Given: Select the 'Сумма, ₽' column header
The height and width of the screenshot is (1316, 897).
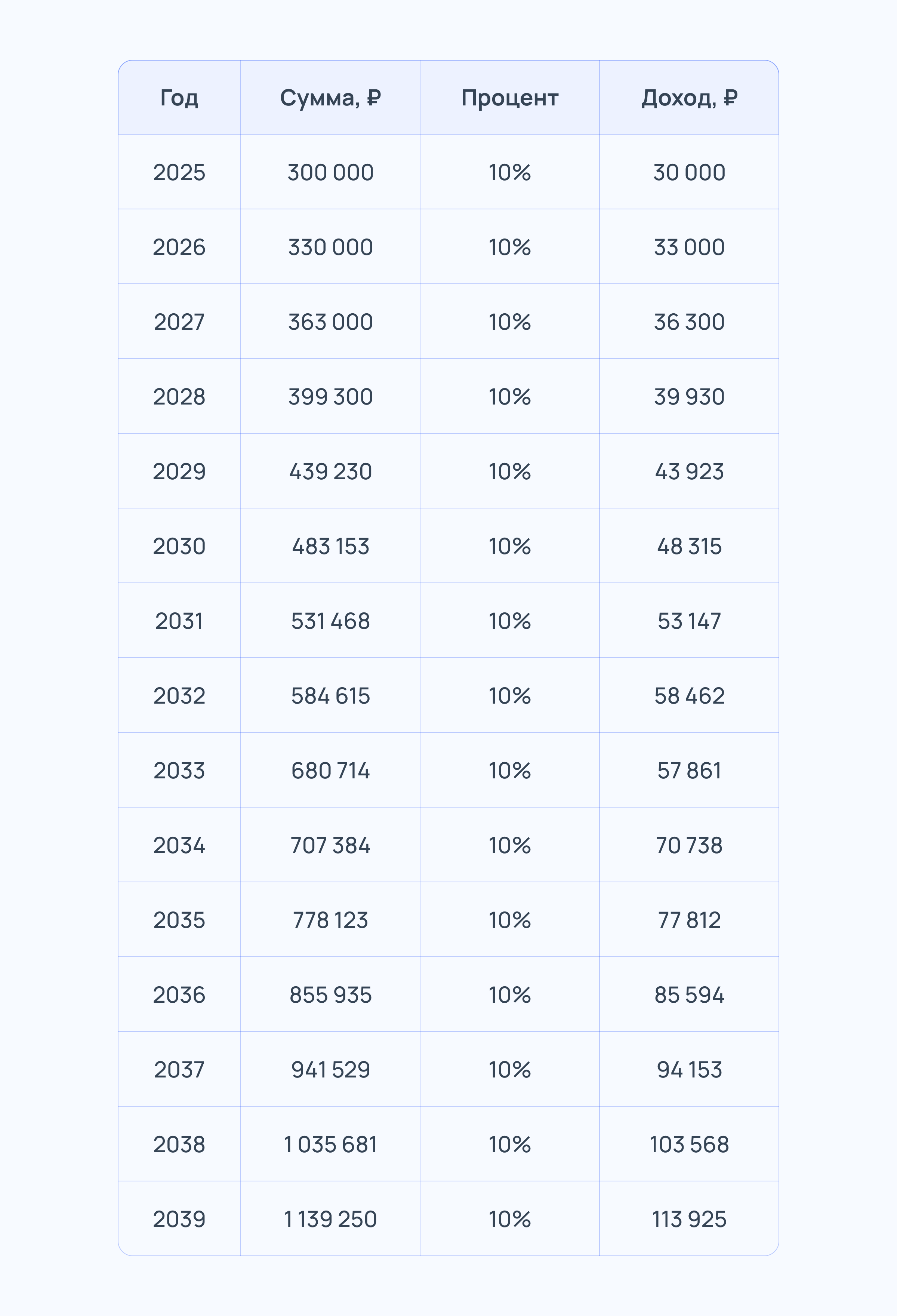Looking at the screenshot, I should 330,98.
